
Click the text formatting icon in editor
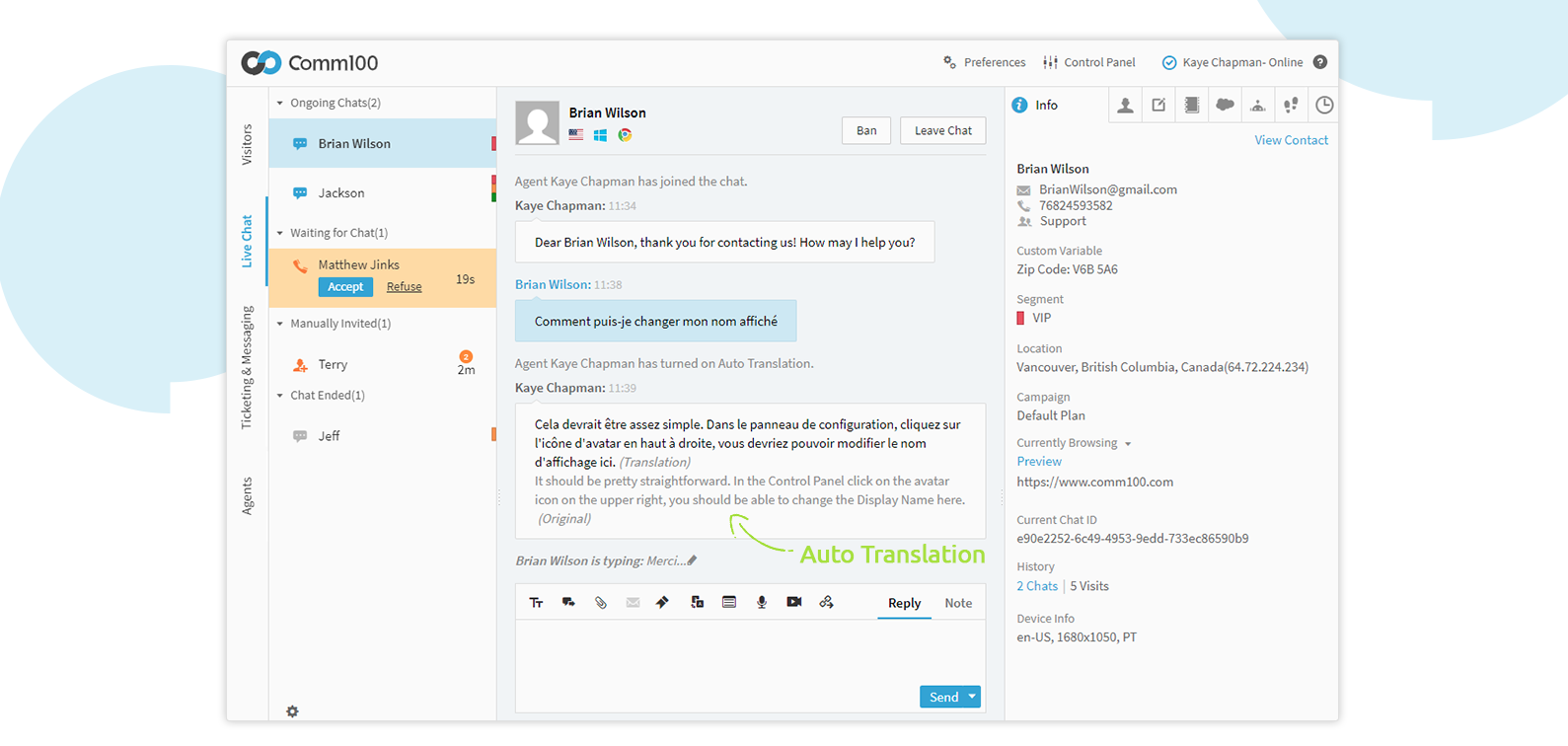pyautogui.click(x=536, y=603)
